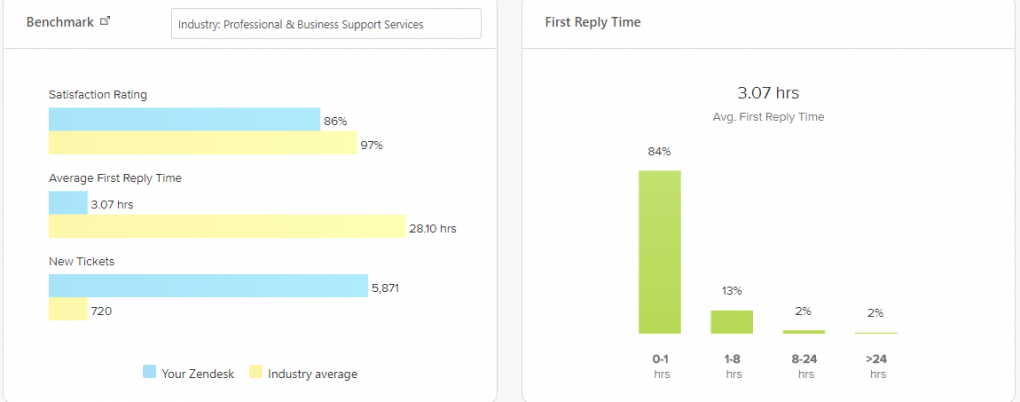
Task: Click the blue 3.07 hrs reply time bar
Action: point(68,203)
